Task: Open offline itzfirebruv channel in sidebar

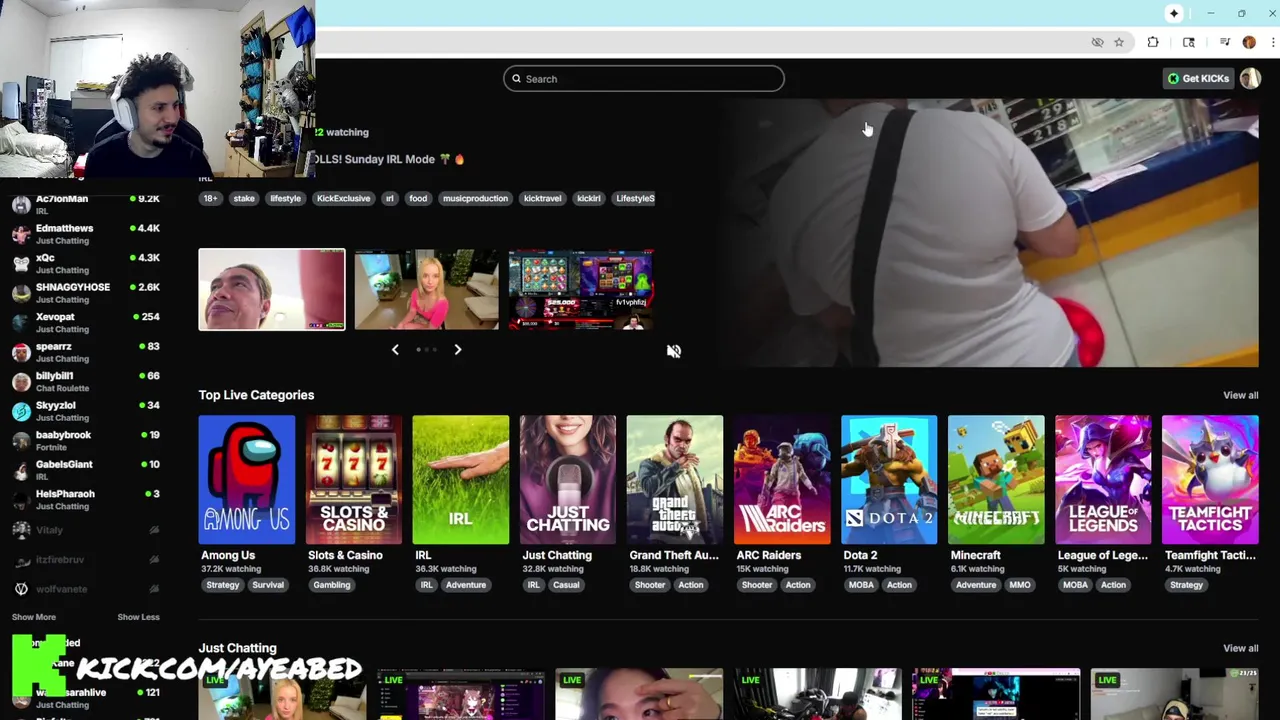Action: point(86,560)
